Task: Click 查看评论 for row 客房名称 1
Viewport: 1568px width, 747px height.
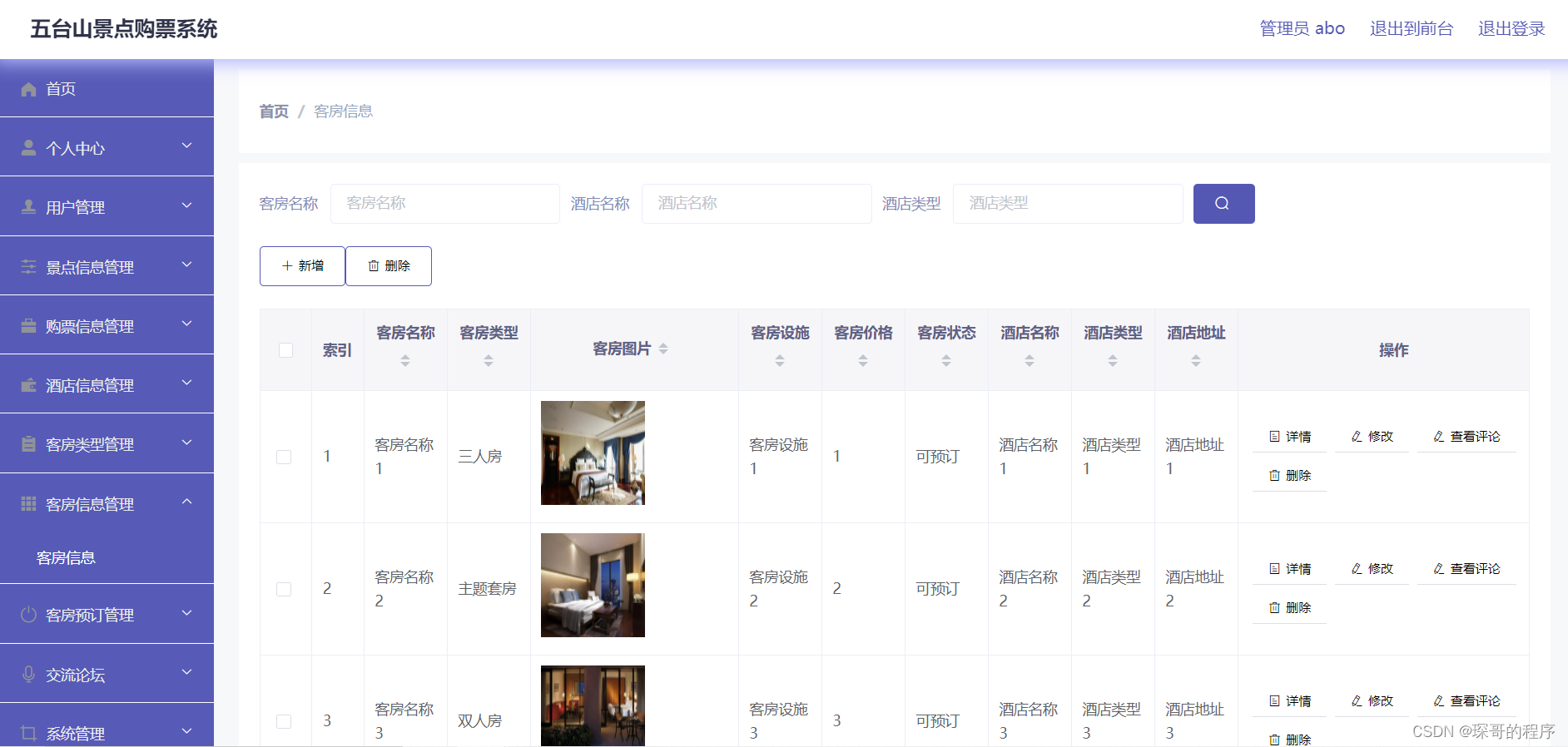Action: [x=1467, y=437]
